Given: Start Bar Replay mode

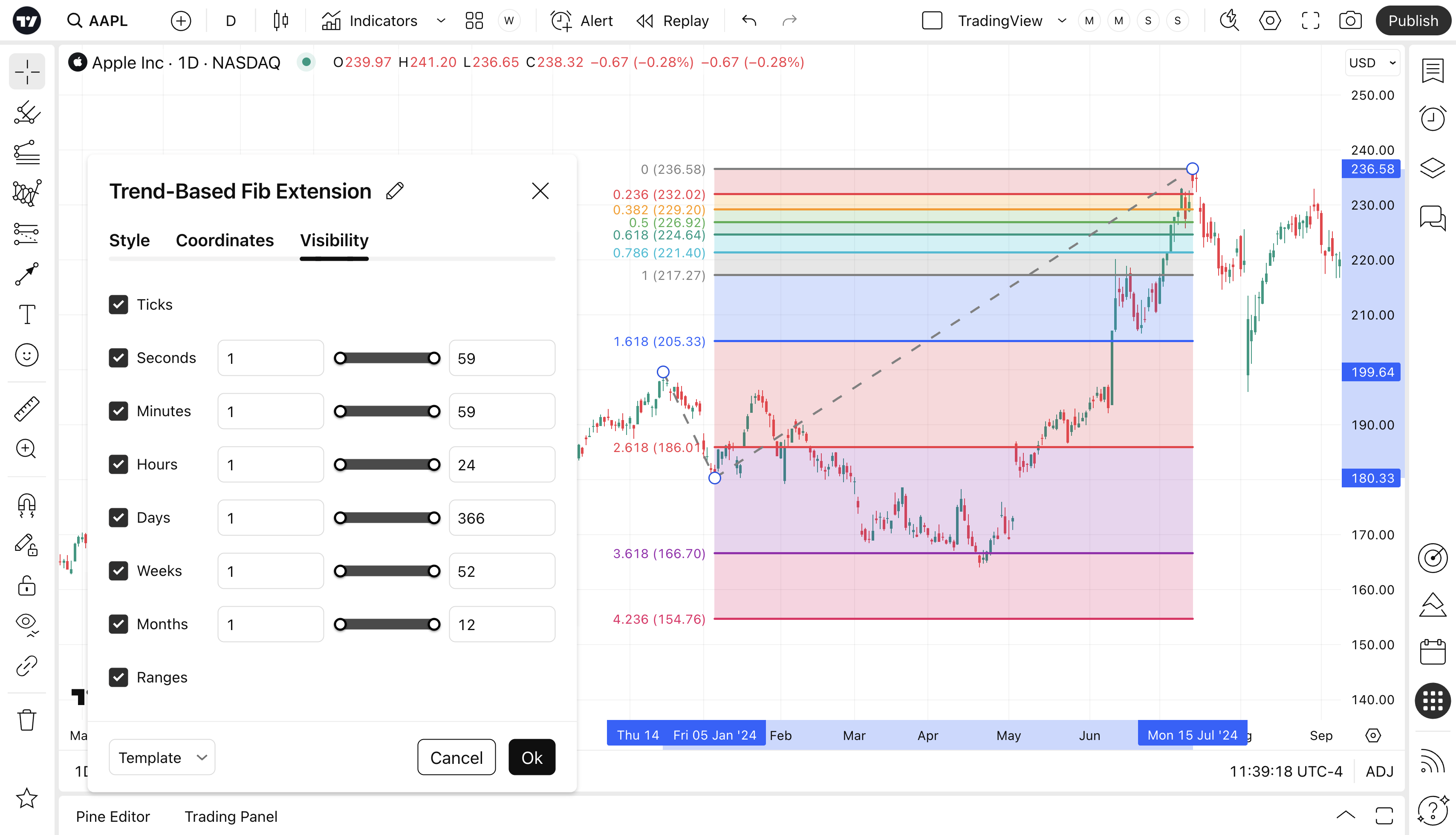Looking at the screenshot, I should coord(673,21).
